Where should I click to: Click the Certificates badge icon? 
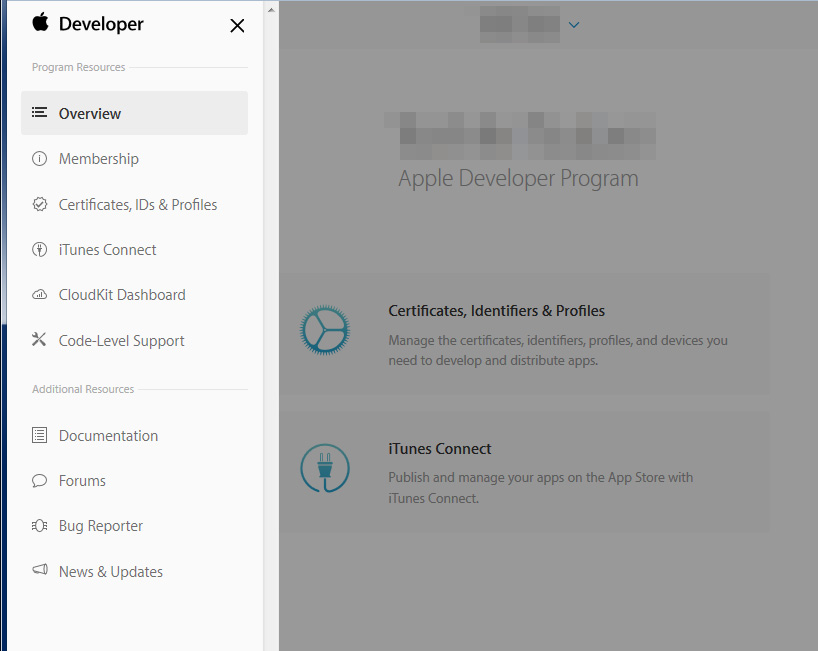click(x=40, y=204)
